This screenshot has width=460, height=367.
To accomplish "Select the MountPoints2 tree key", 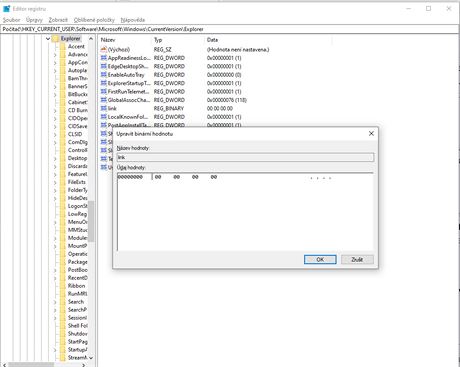I will 77,246.
